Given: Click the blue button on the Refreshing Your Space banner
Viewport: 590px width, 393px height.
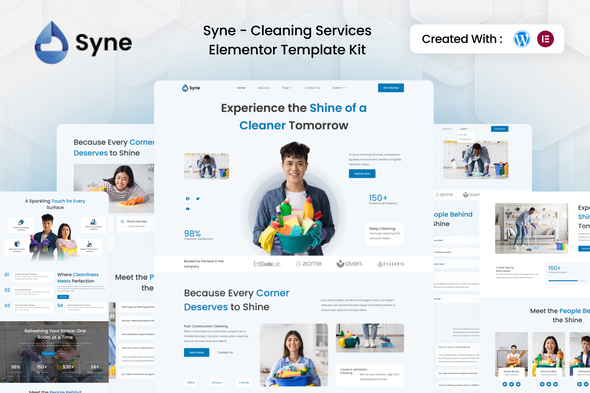Looking at the screenshot, I should (48, 353).
